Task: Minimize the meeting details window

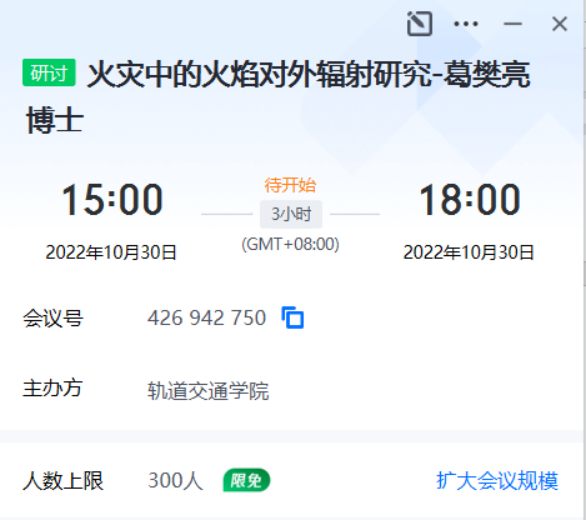Action: (512, 24)
